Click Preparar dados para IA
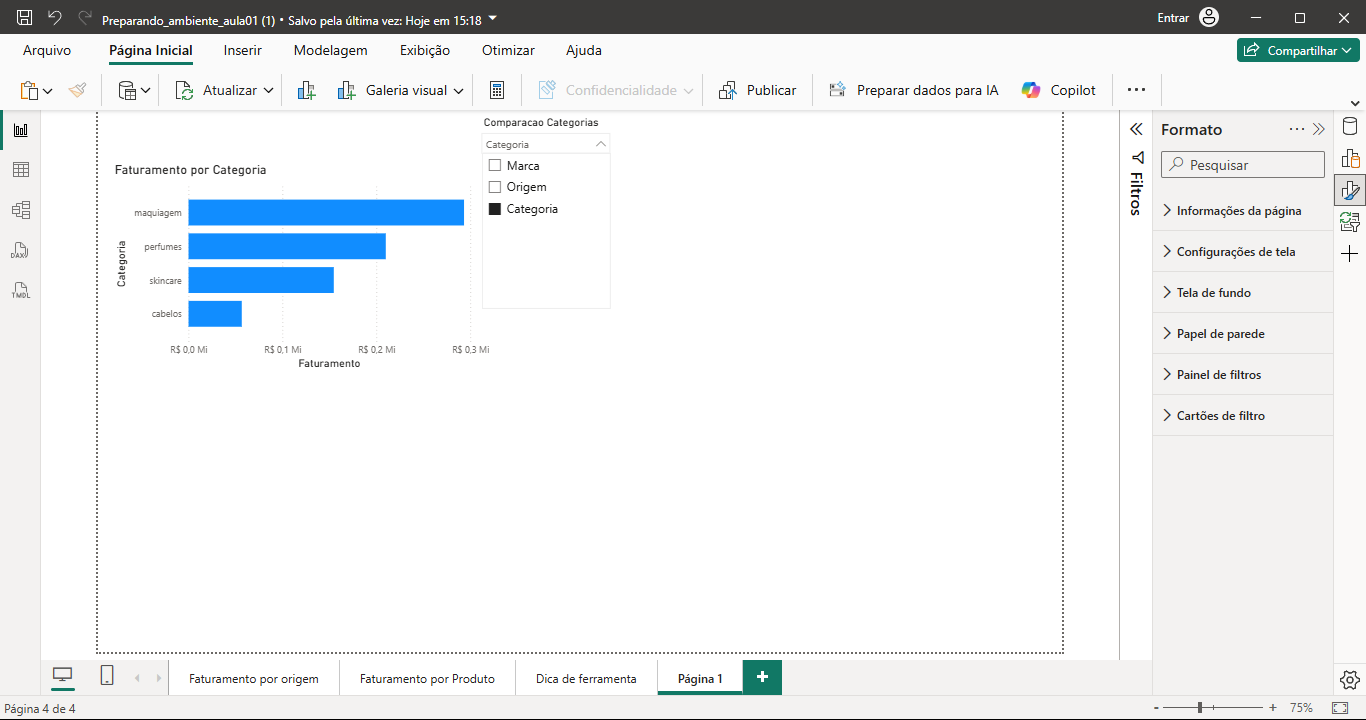Image resolution: width=1366 pixels, height=720 pixels. coord(914,90)
